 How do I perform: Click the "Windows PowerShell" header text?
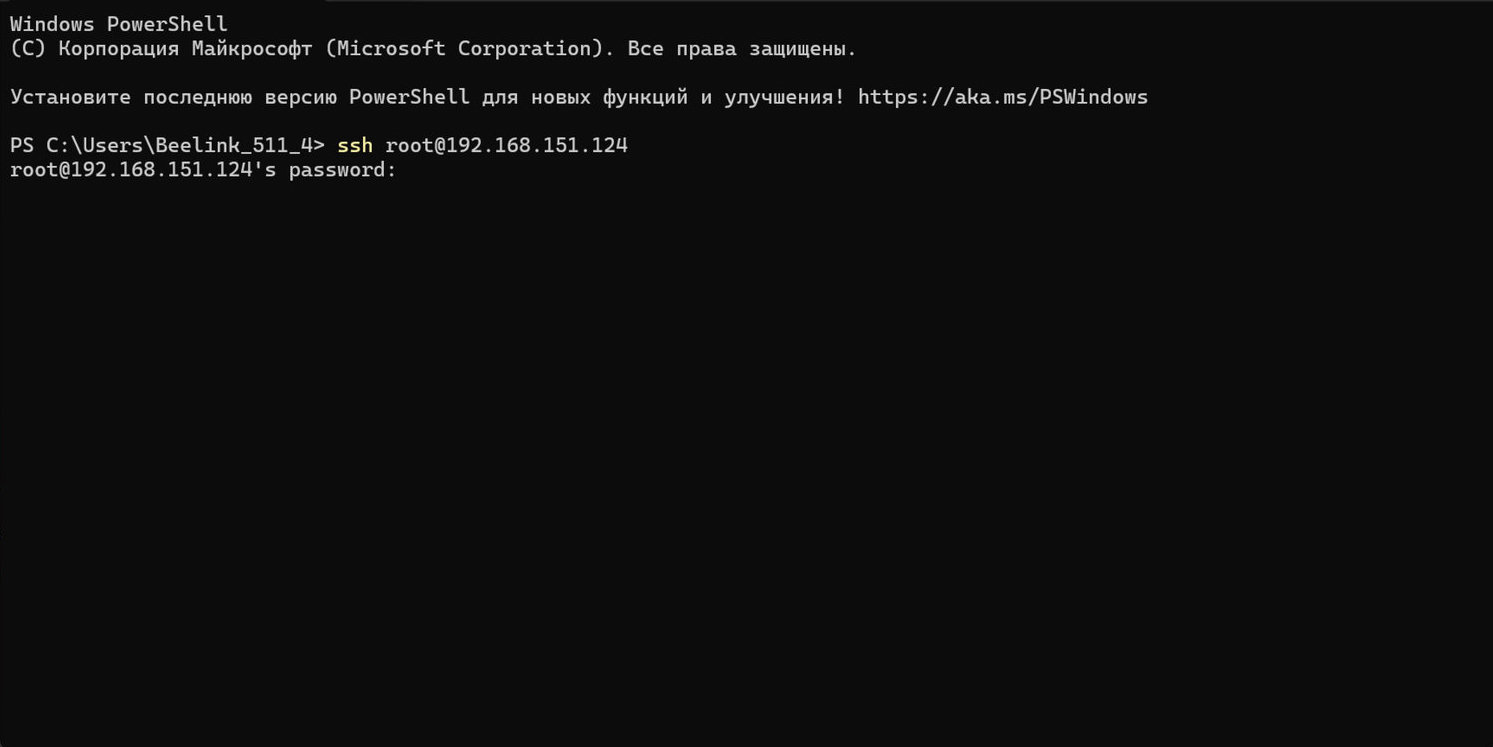coord(118,24)
